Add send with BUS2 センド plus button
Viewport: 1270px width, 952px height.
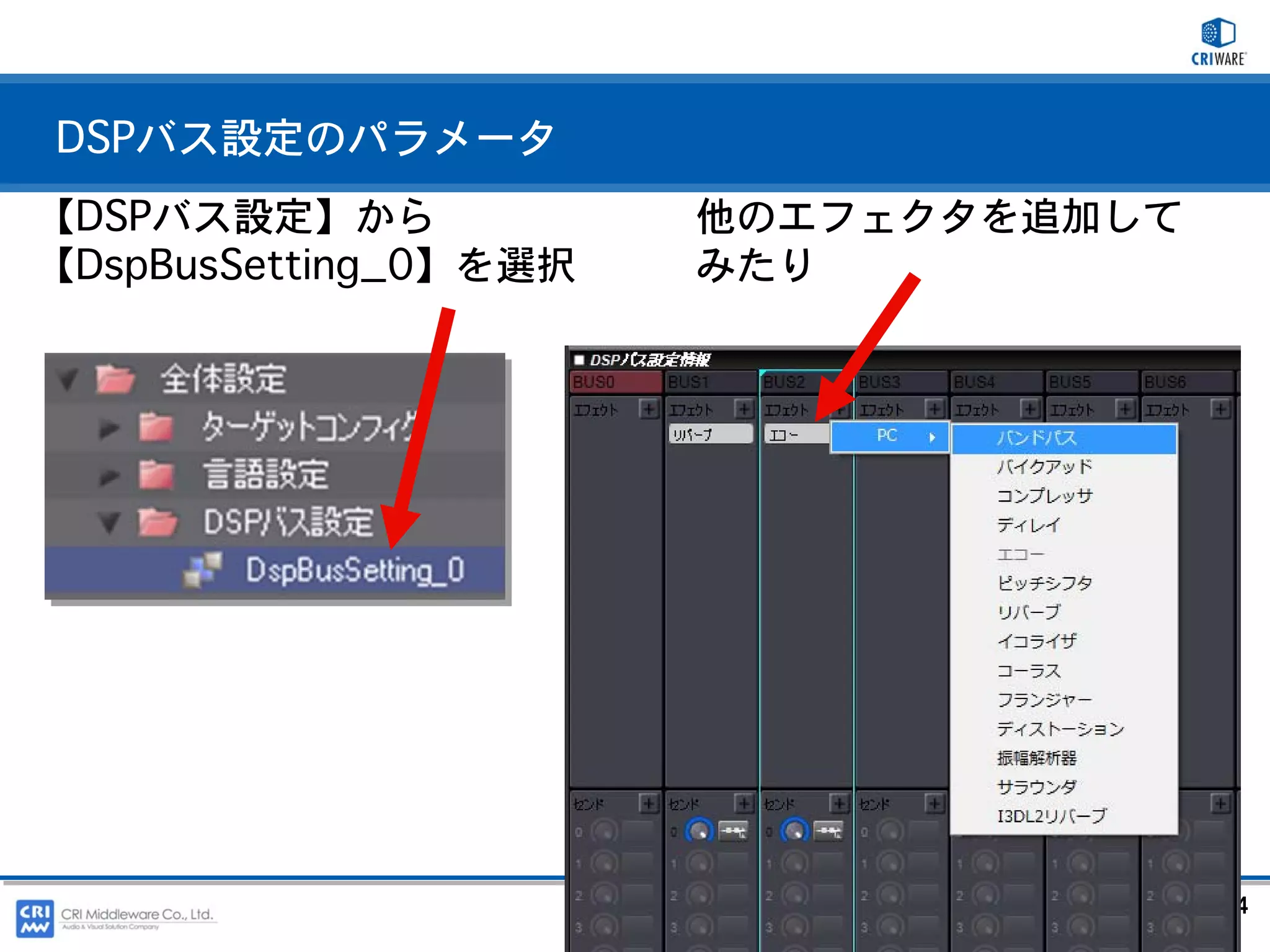pos(839,804)
